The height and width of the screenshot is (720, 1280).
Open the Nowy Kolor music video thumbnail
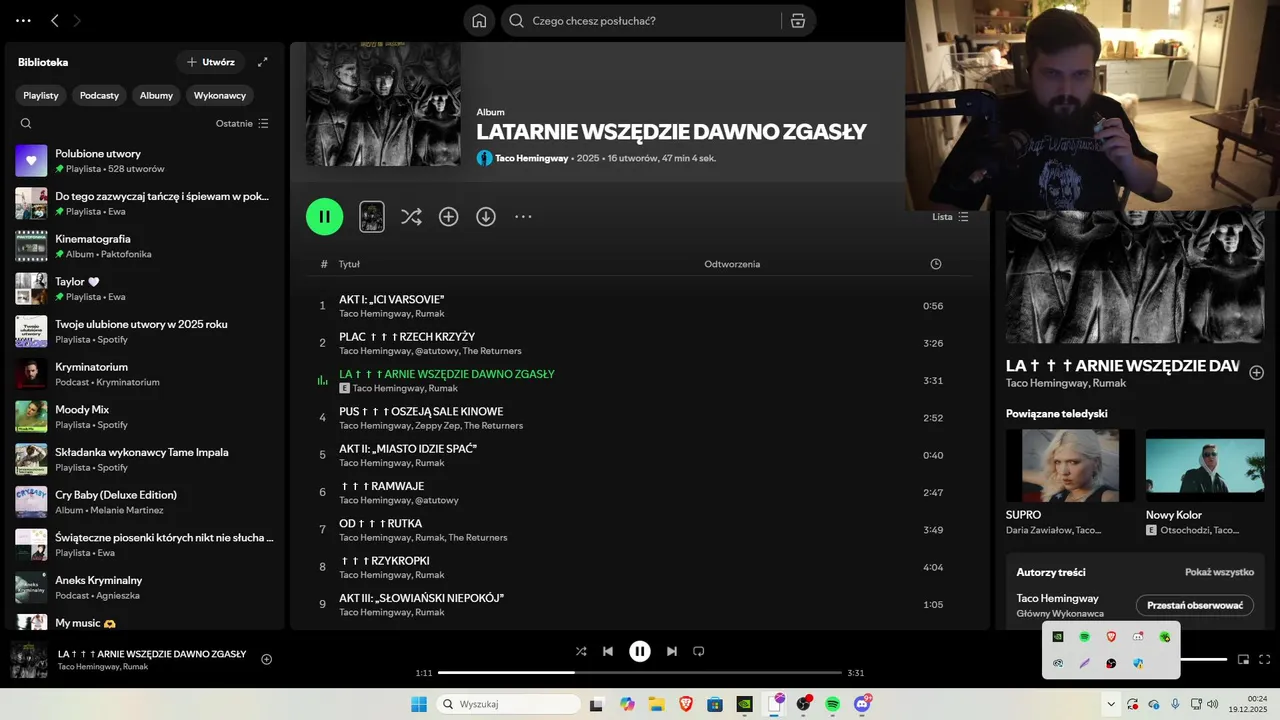click(1205, 465)
